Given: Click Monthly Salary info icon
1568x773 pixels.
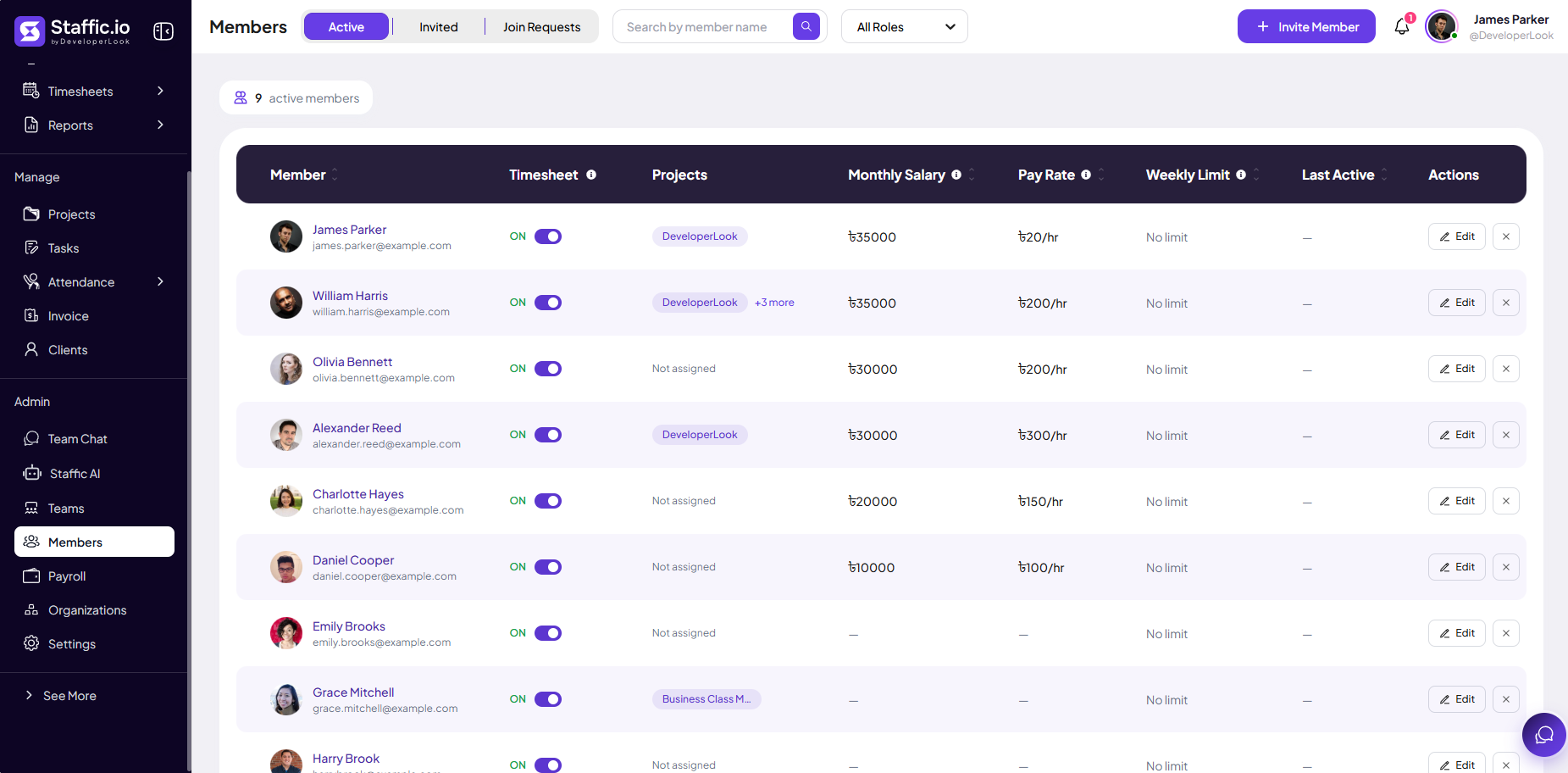Looking at the screenshot, I should [956, 175].
